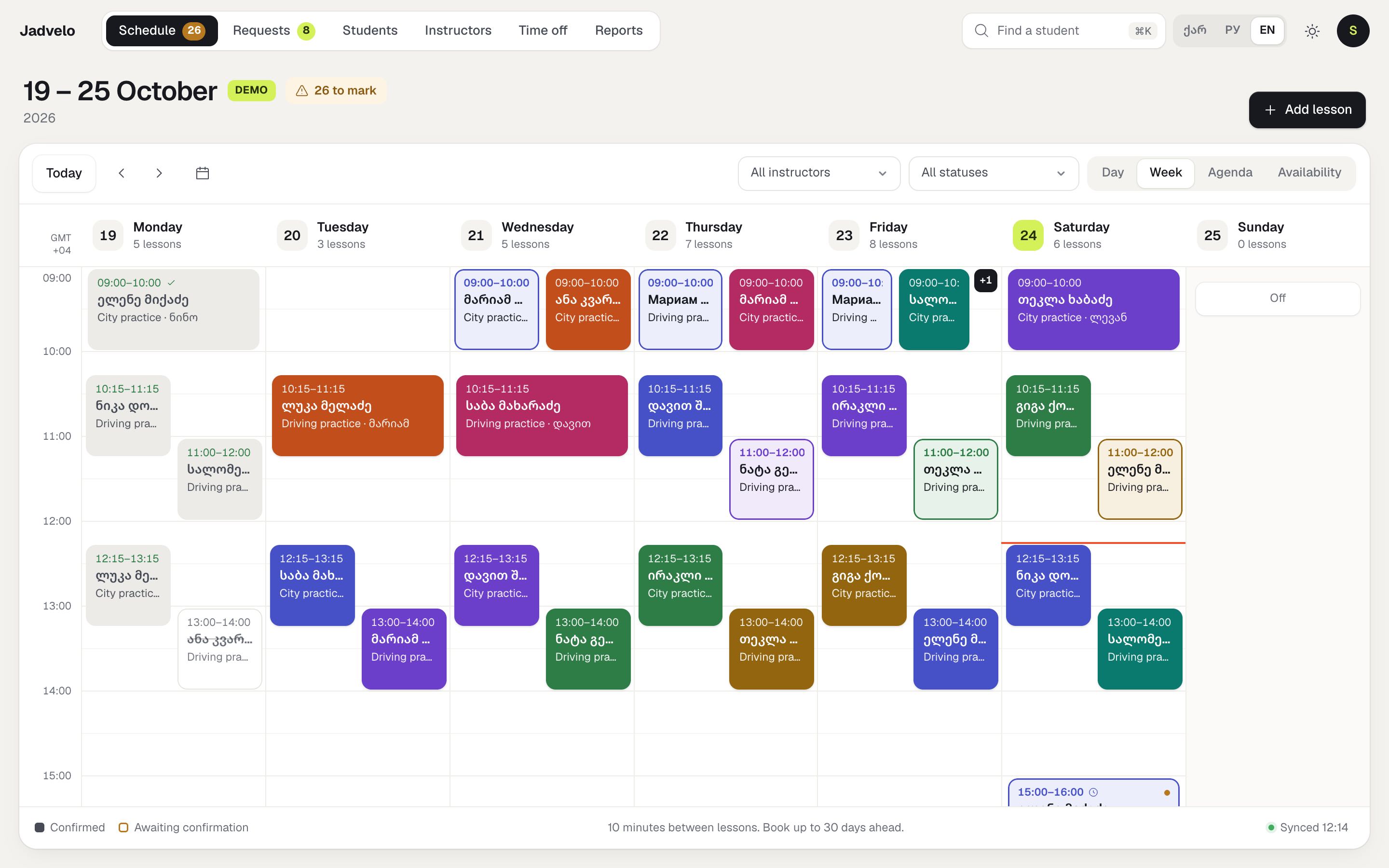Viewport: 1389px width, 868px height.
Task: Click the green Synced status dot
Action: pos(1271,827)
